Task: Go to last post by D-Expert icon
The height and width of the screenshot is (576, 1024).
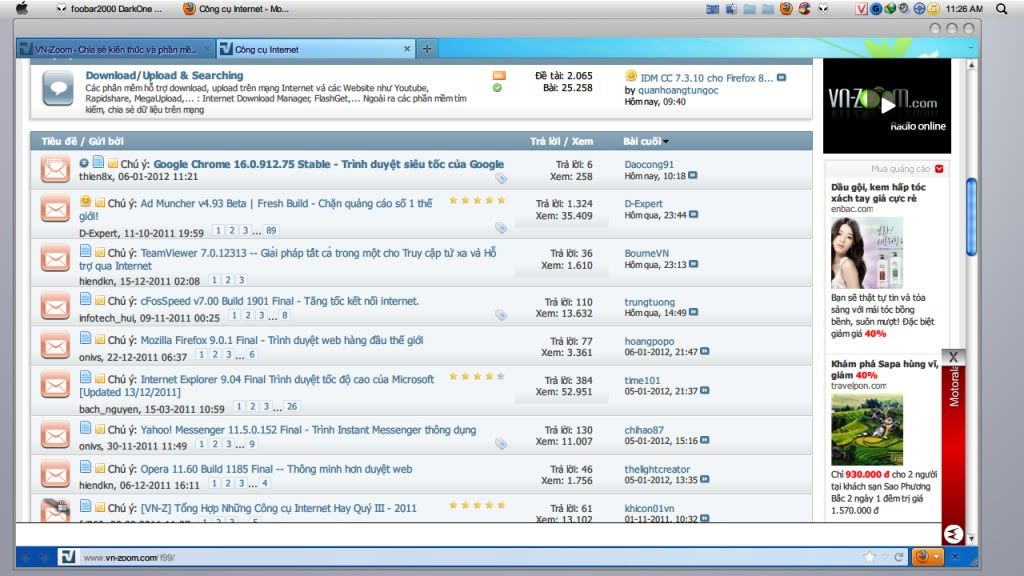Action: pyautogui.click(x=694, y=214)
